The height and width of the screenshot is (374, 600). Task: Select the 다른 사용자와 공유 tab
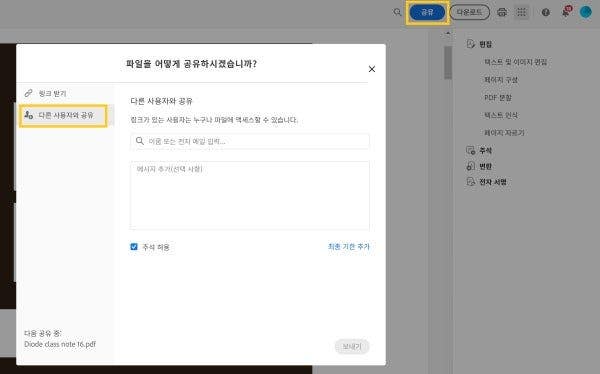64,116
